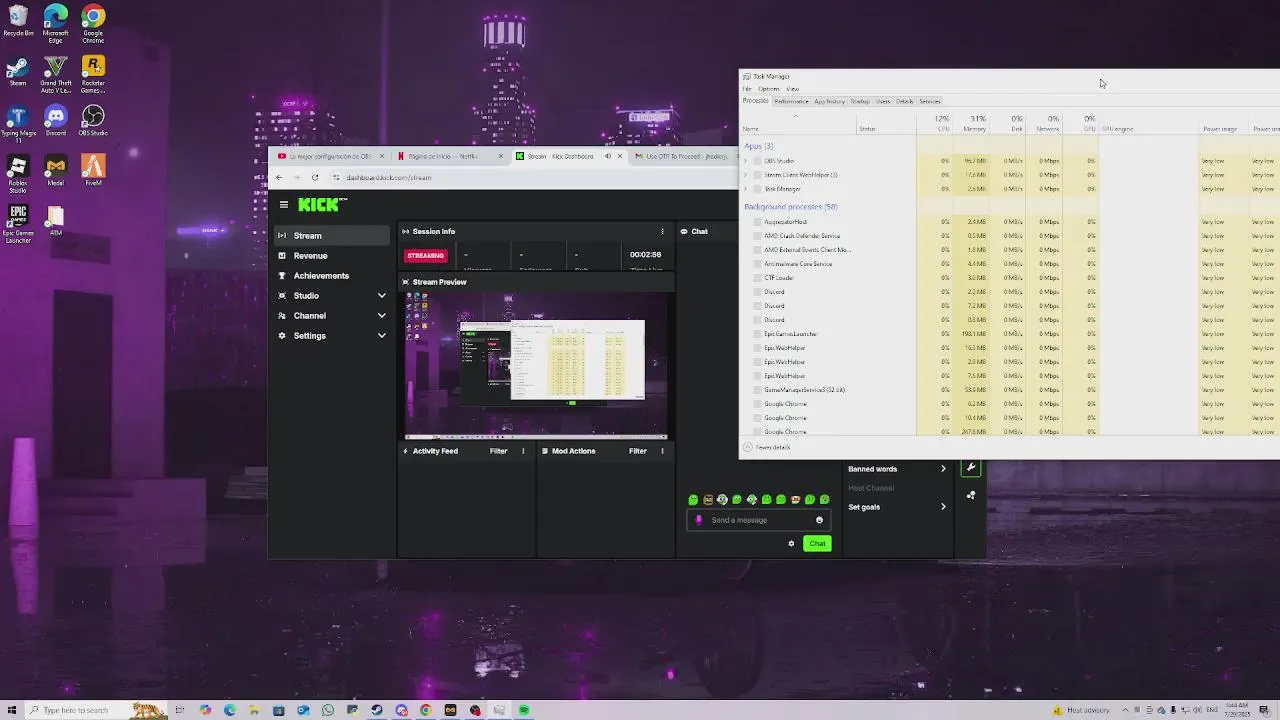Select the OBS Studio desktop shortcut

coord(93,121)
